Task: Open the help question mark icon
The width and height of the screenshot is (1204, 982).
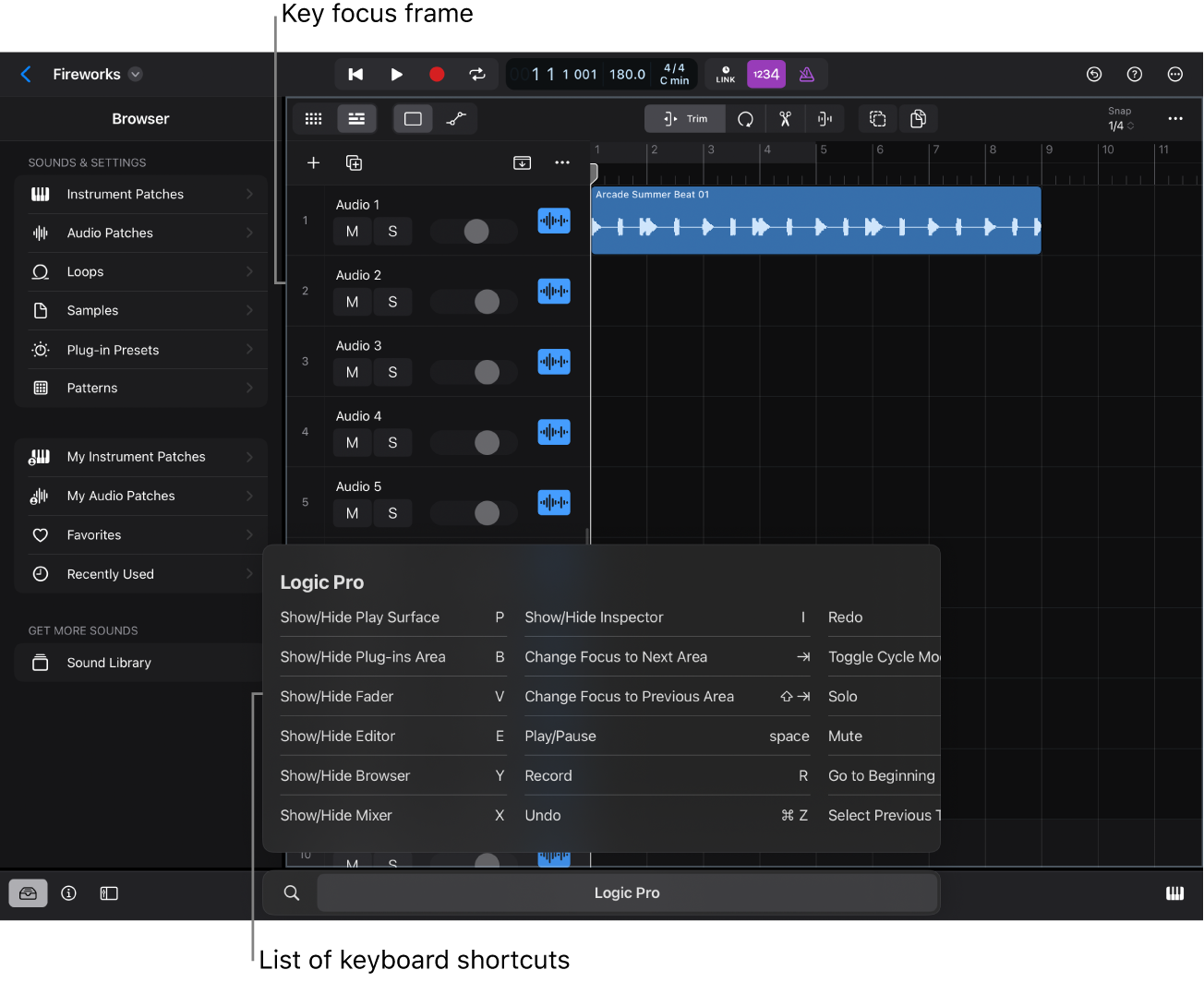Action: coord(1135,75)
